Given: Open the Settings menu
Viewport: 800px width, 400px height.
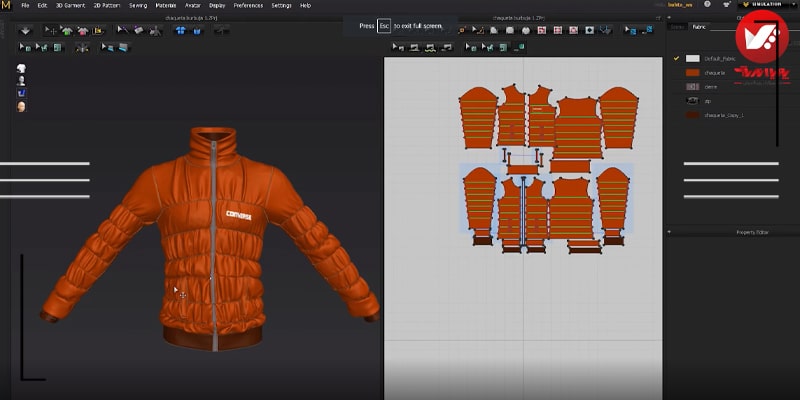Looking at the screenshot, I should pyautogui.click(x=282, y=5).
